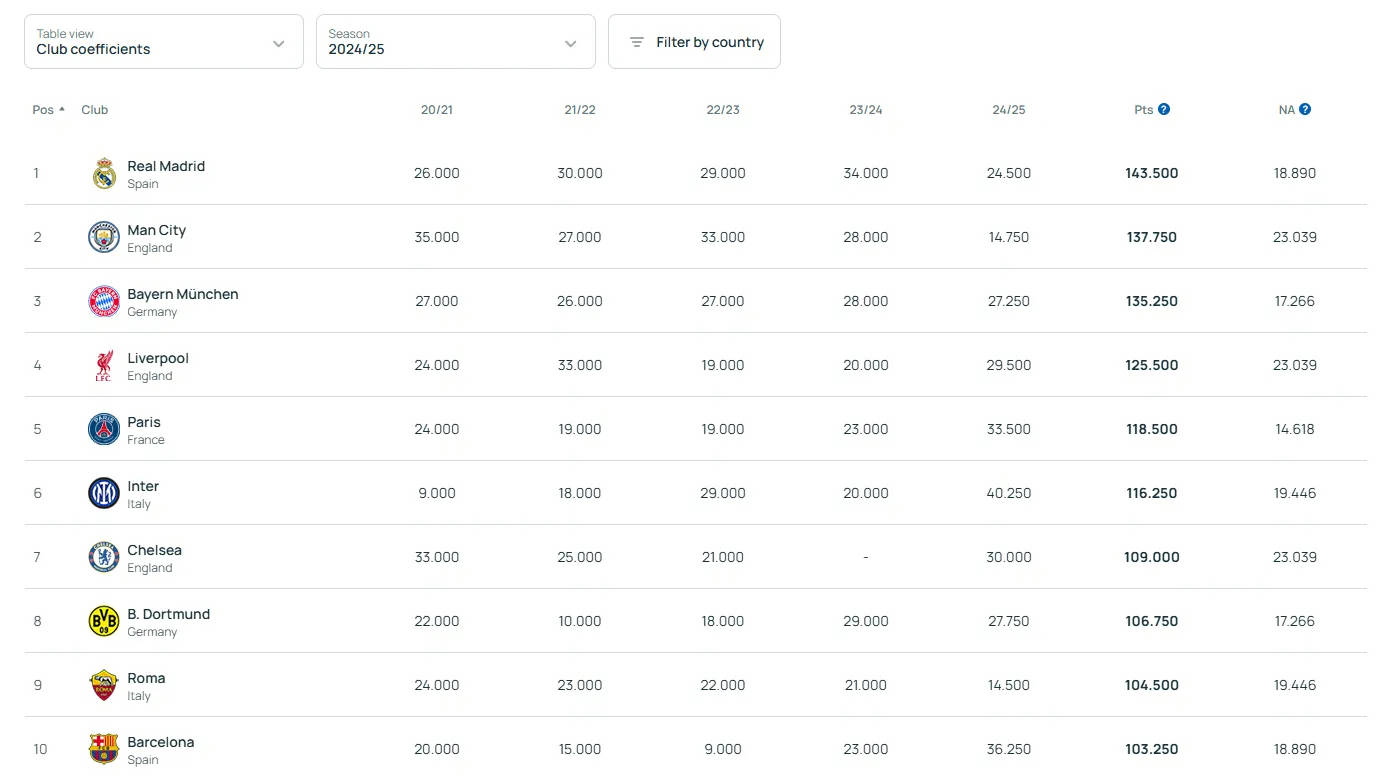Viewport: 1380px width, 784px height.
Task: Open the Real Madrid club link
Action: (166, 166)
